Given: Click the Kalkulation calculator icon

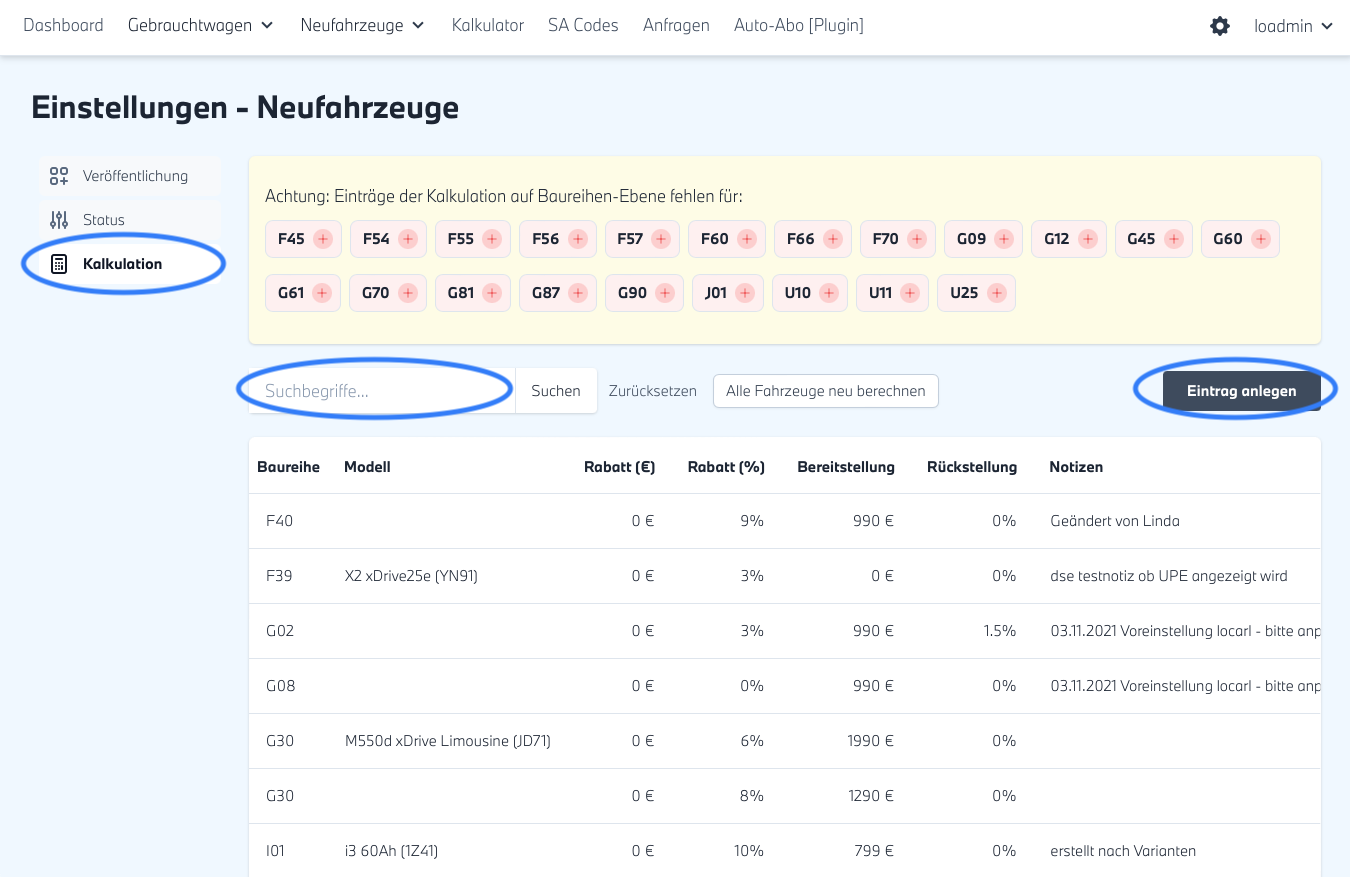Looking at the screenshot, I should tap(59, 264).
